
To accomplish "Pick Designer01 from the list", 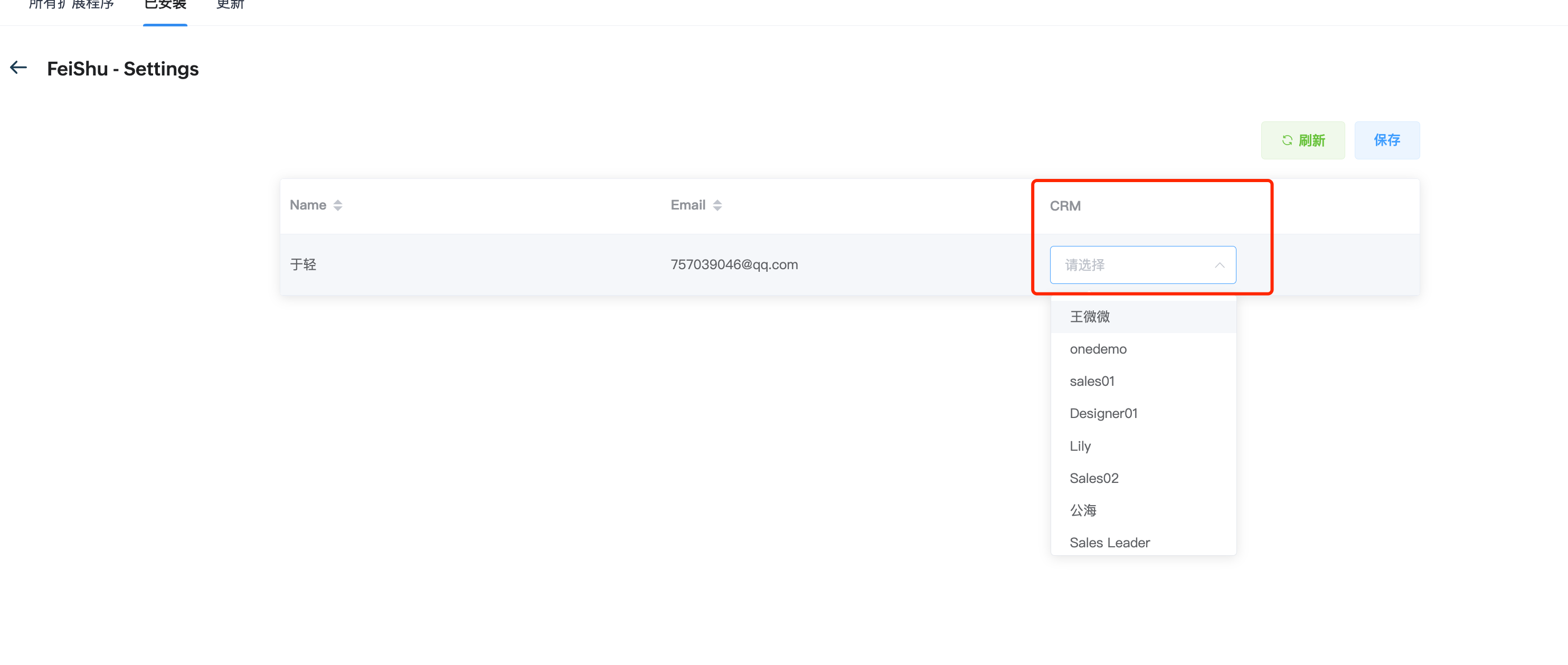I will coord(1103,414).
